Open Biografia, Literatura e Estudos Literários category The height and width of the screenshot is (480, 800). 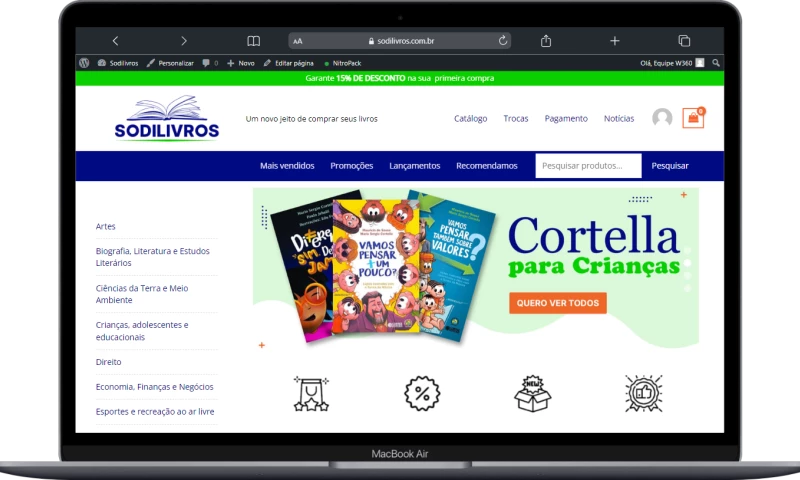click(153, 257)
